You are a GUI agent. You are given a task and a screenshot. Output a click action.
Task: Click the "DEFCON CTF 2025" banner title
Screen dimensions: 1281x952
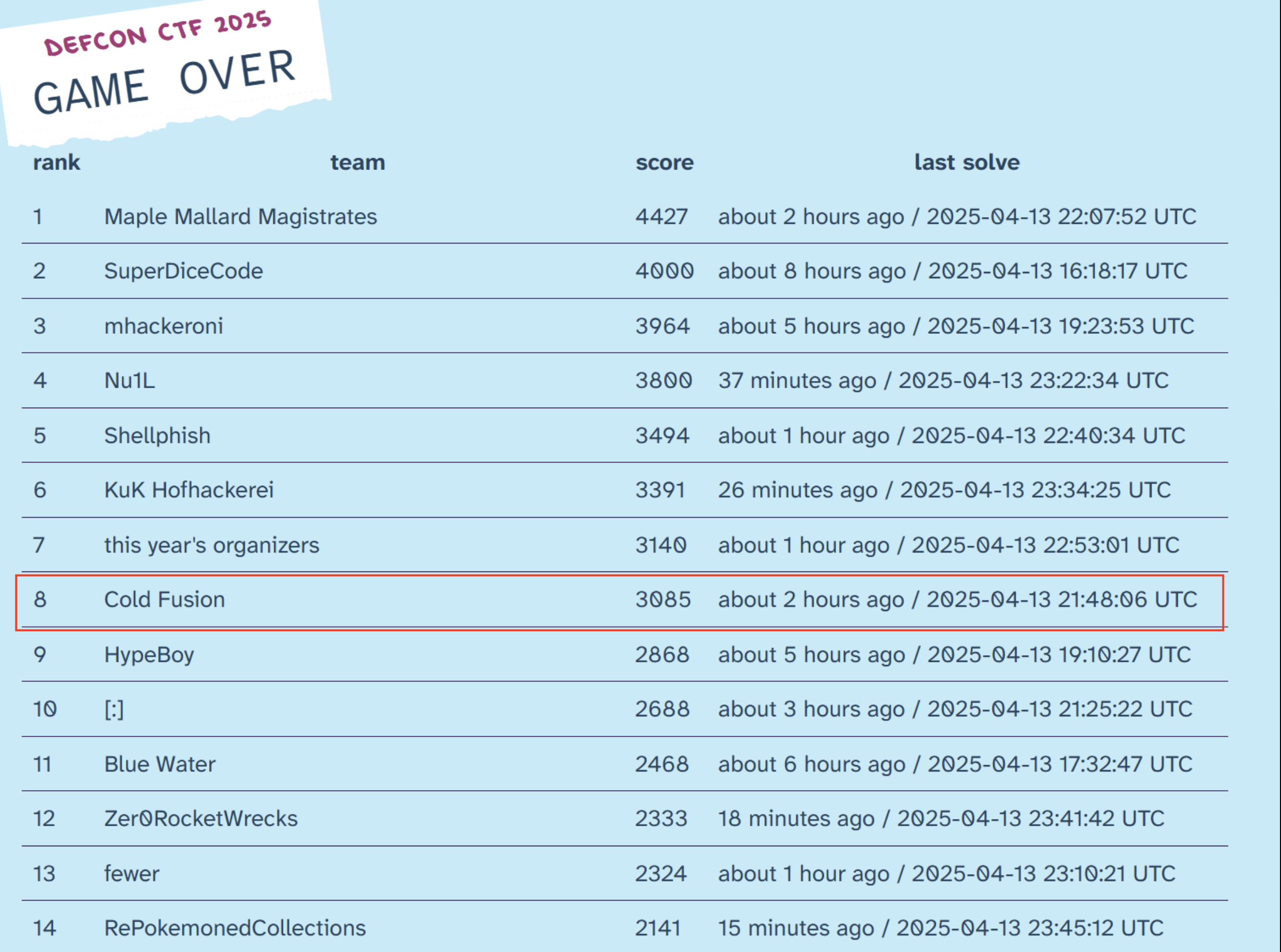pos(157,33)
